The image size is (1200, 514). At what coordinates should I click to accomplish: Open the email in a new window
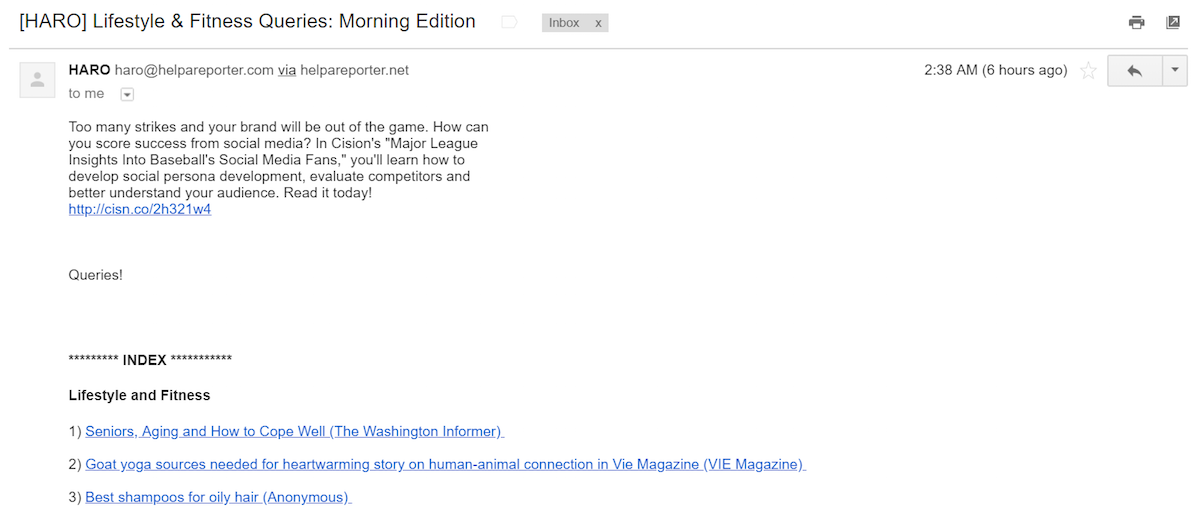[1173, 22]
